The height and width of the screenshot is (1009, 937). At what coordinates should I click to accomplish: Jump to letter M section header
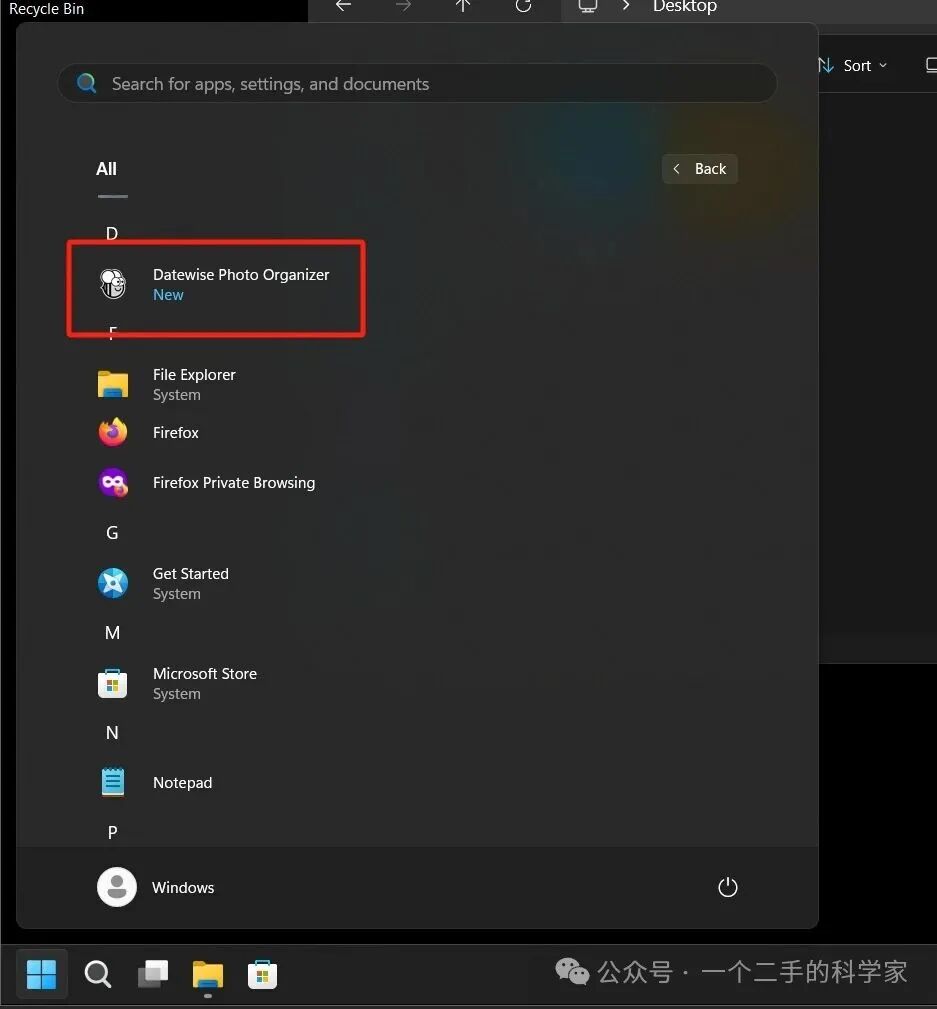tap(113, 633)
